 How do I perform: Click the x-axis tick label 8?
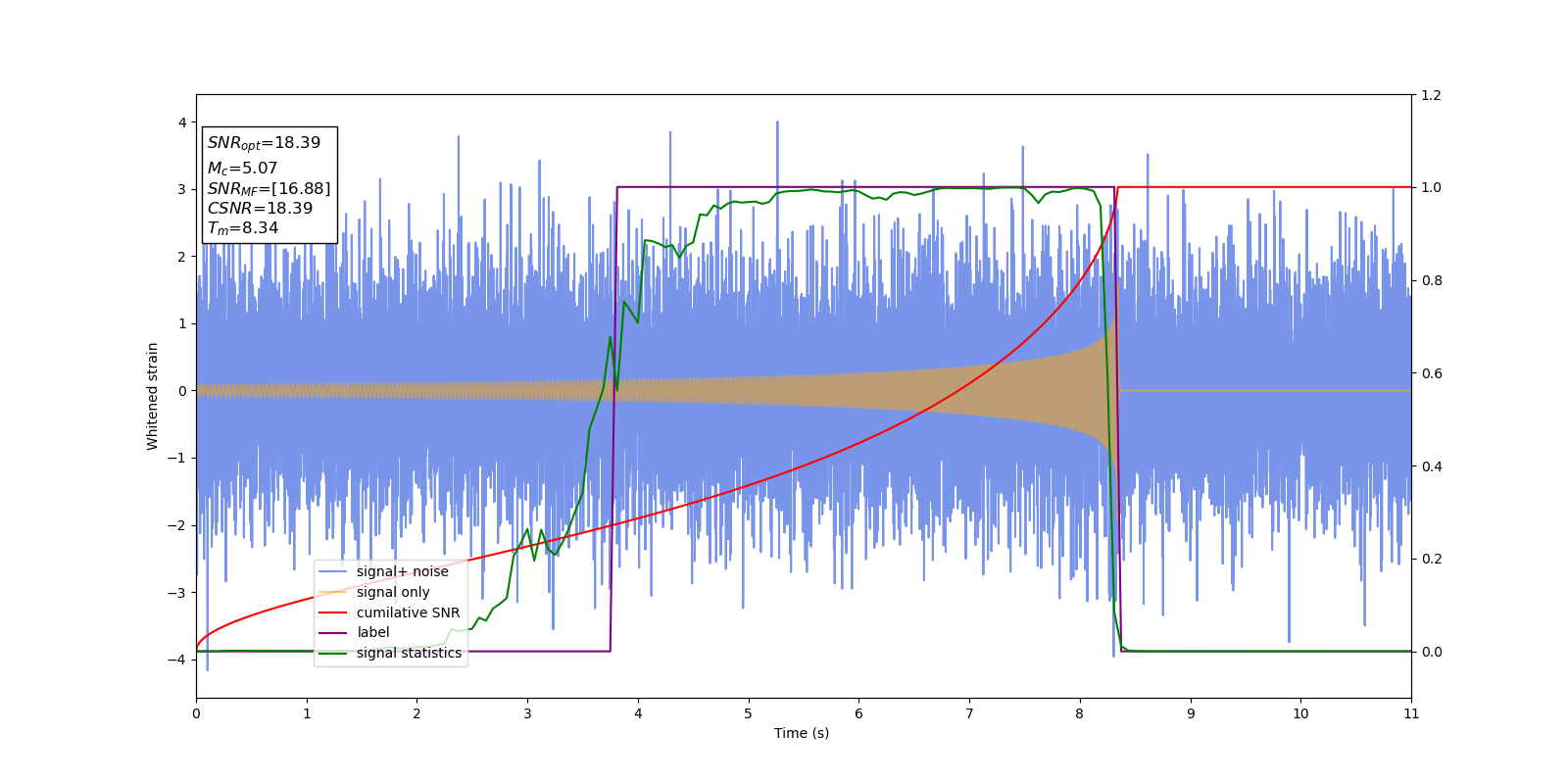coord(1080,713)
